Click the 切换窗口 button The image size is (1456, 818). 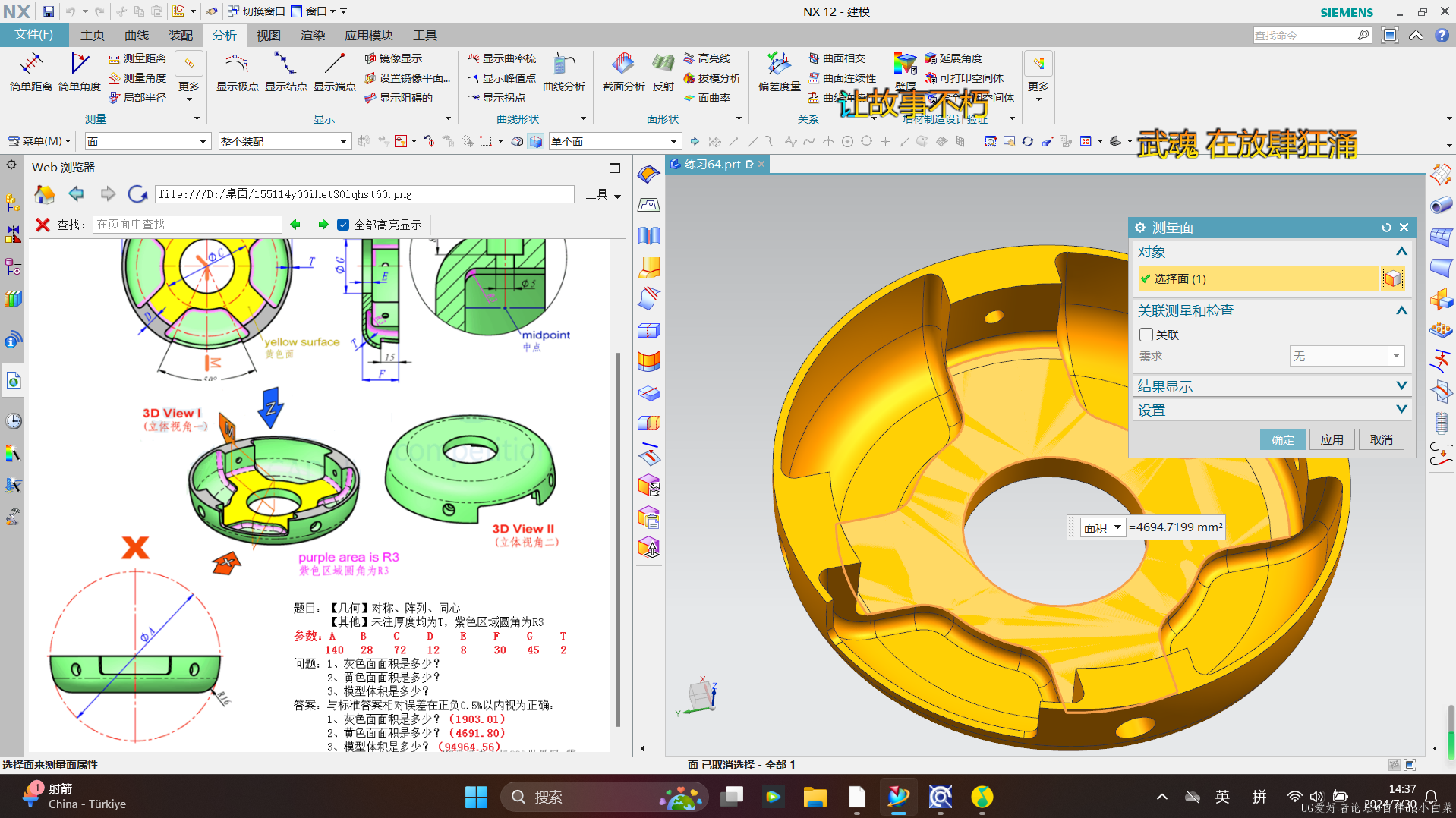257,11
